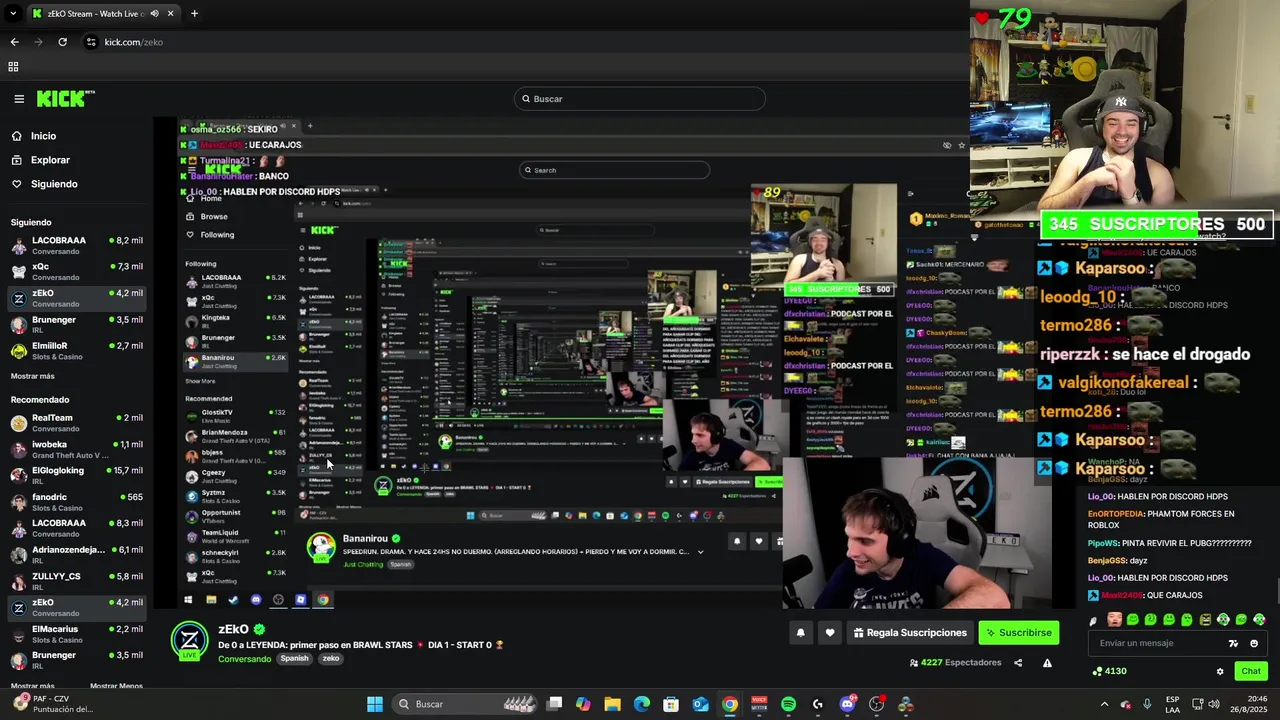Open EimiiloR Slots & Casino channel
The width and height of the screenshot is (1280, 720).
tap(77, 350)
